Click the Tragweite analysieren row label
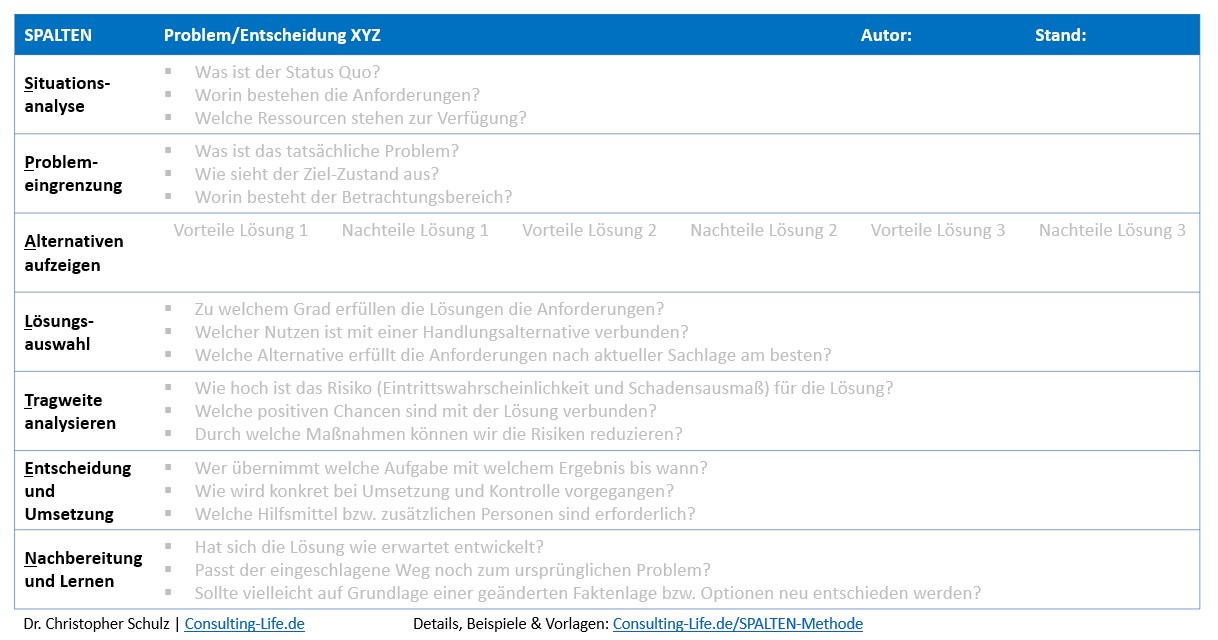Viewport: 1218px width, 640px height. pyautogui.click(x=70, y=412)
